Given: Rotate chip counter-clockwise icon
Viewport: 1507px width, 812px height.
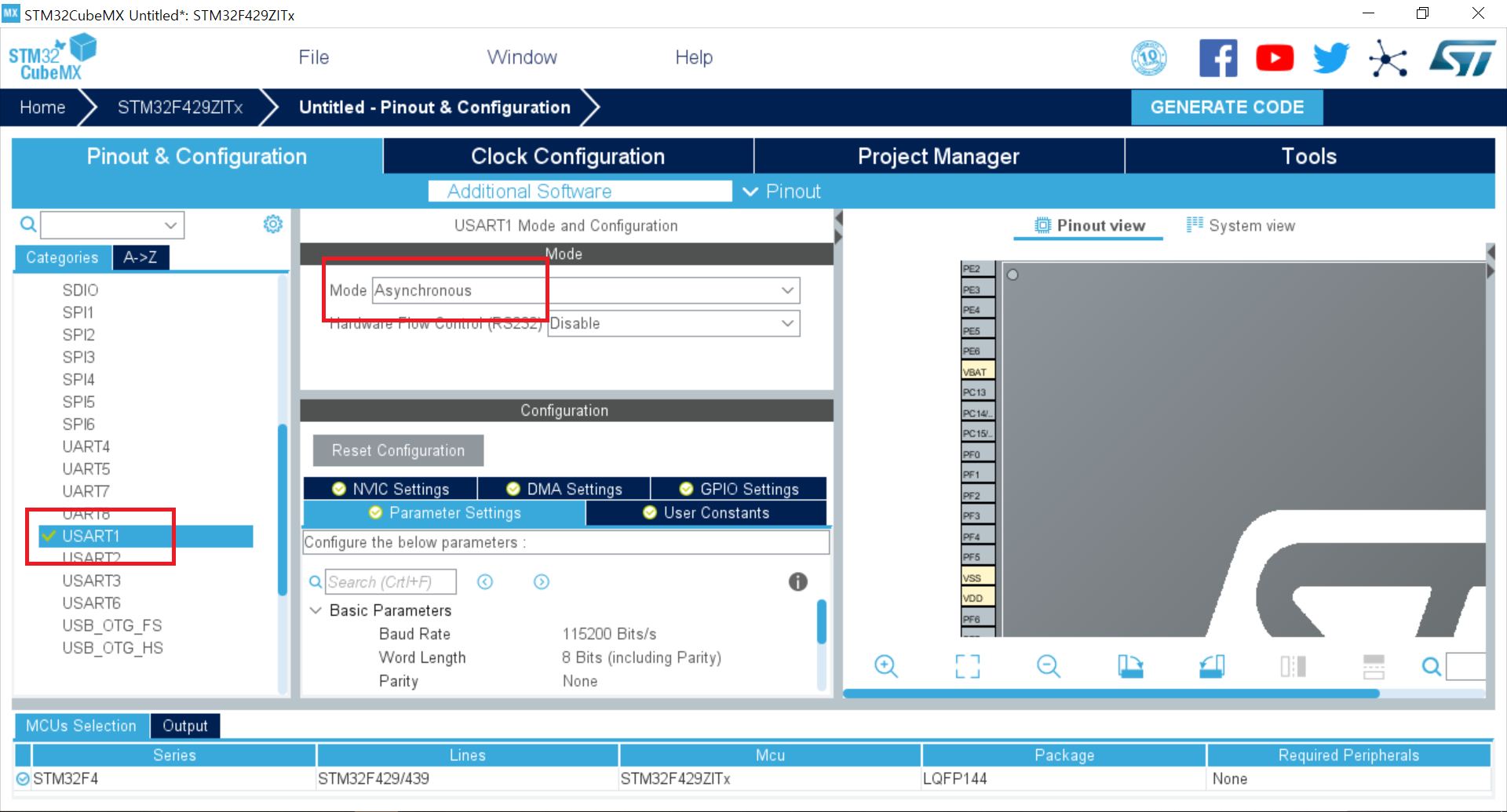Looking at the screenshot, I should (1212, 666).
